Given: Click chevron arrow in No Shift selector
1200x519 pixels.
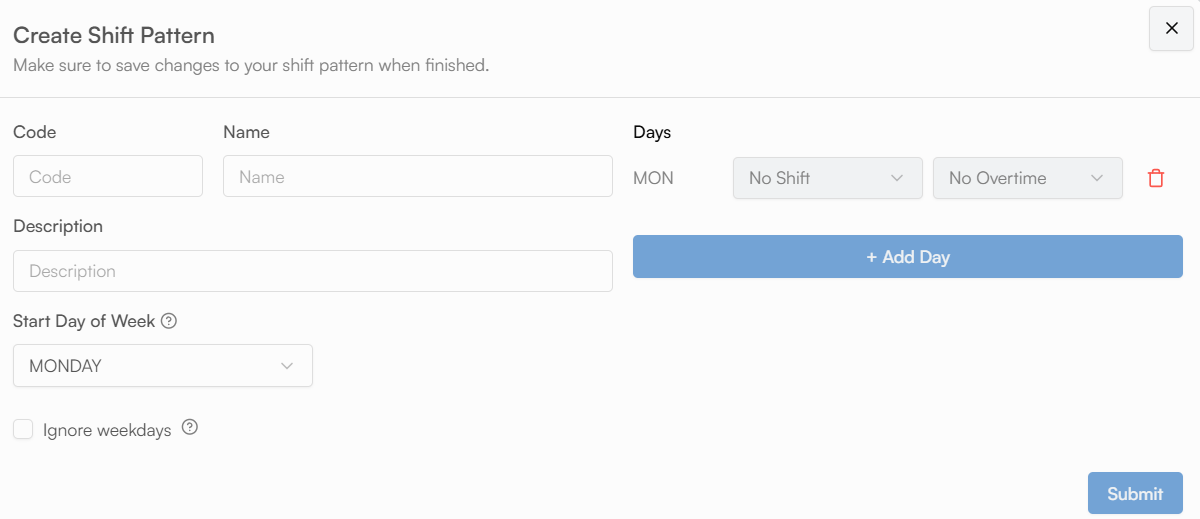Looking at the screenshot, I should pos(896,178).
